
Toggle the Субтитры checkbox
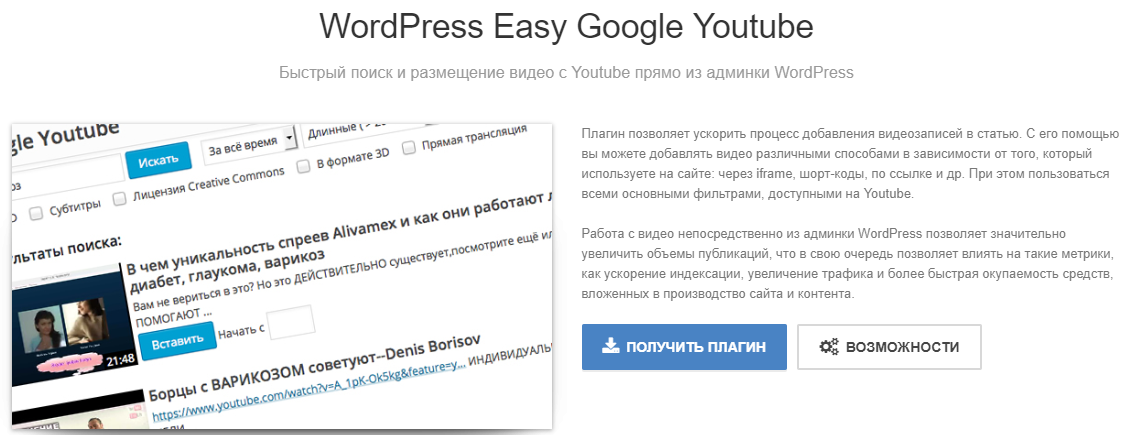(35, 213)
